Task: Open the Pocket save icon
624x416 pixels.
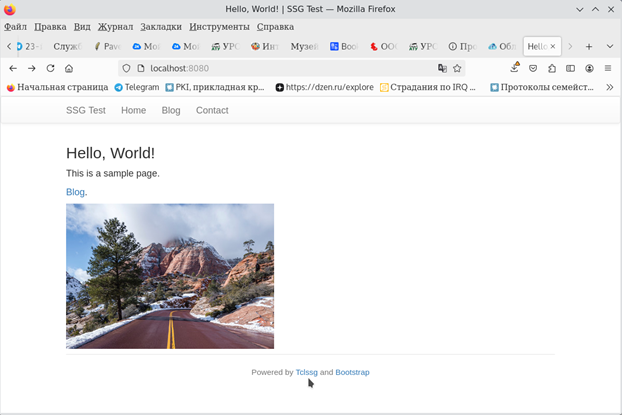Action: pos(533,69)
